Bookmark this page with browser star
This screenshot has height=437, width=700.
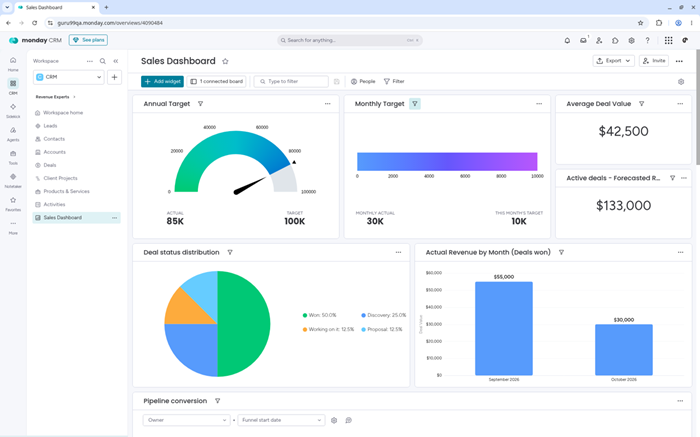coord(641,23)
